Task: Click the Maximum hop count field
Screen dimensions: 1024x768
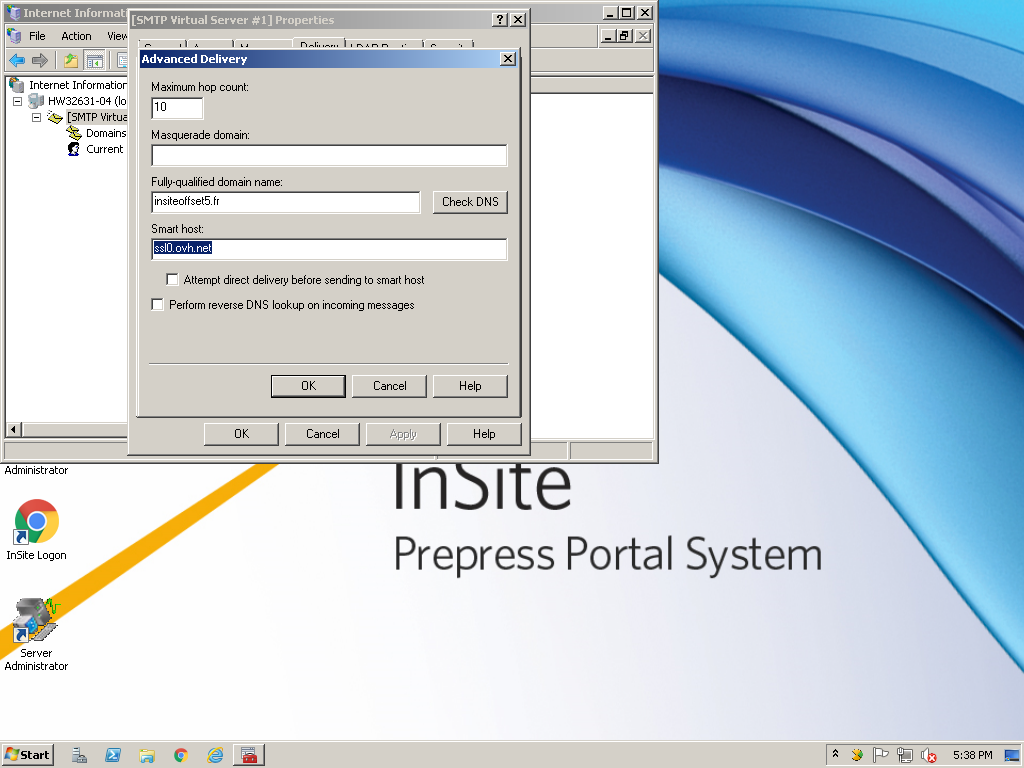Action: pyautogui.click(x=177, y=108)
